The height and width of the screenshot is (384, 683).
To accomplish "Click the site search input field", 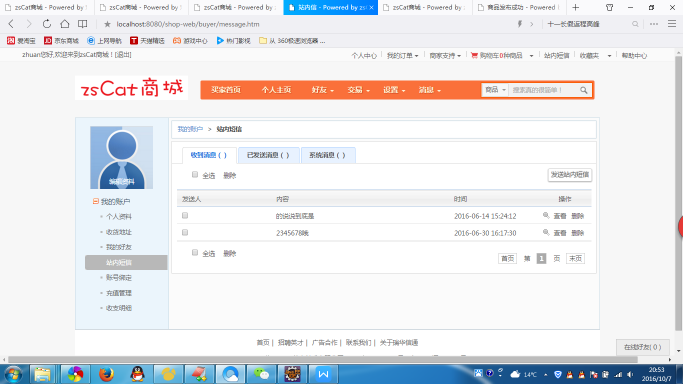I will point(544,90).
